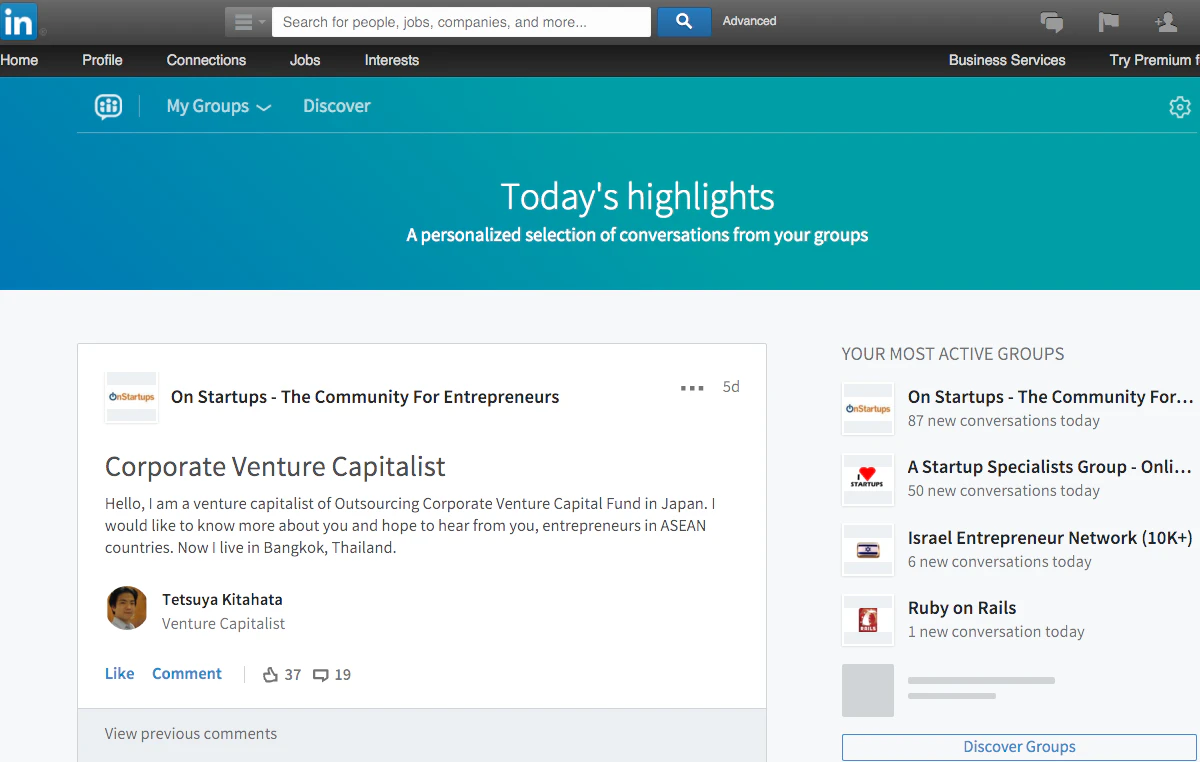The height and width of the screenshot is (762, 1200).
Task: Open the groups settings gear icon
Action: [x=1180, y=107]
